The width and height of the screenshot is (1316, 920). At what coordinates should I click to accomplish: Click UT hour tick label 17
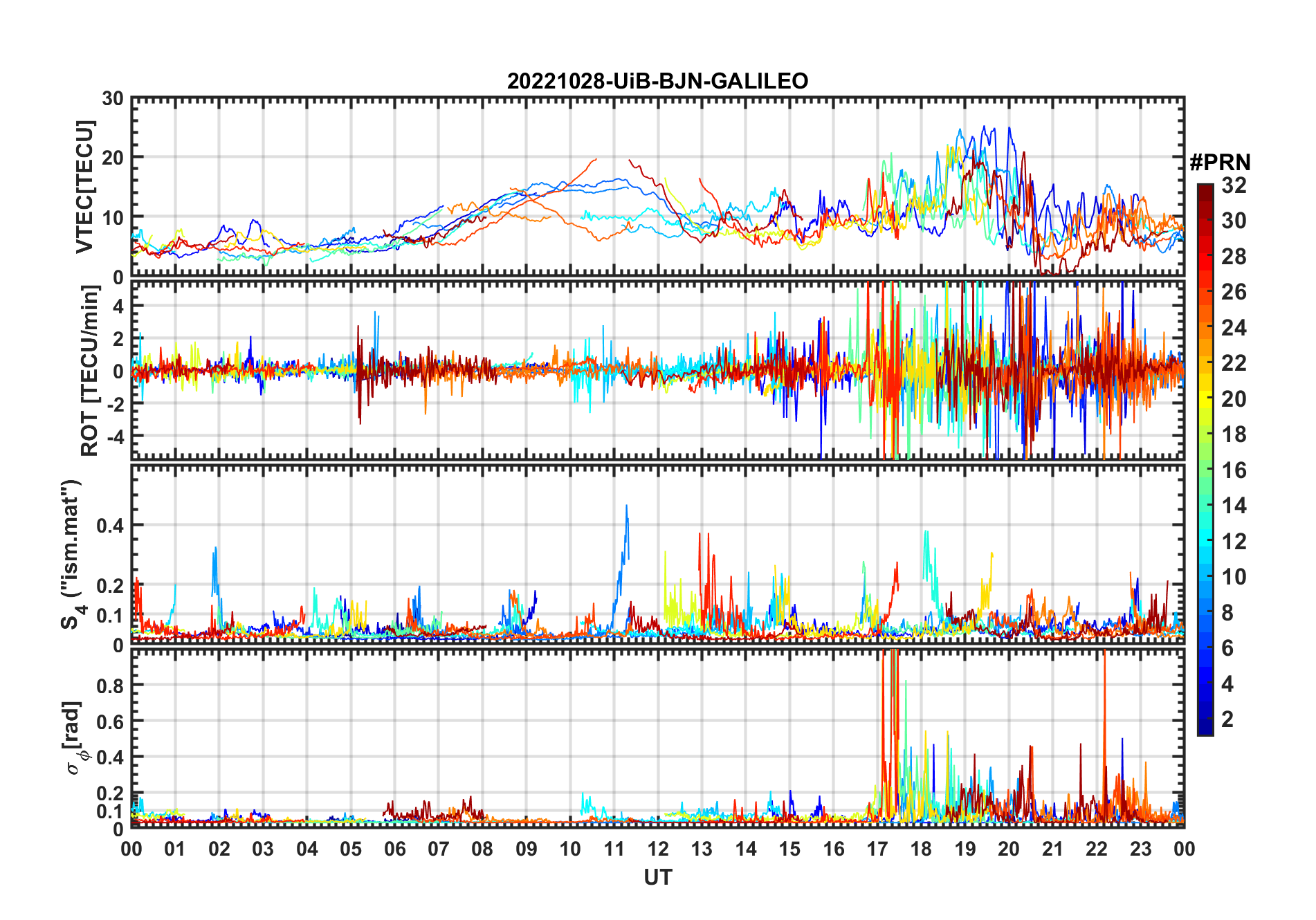(x=877, y=849)
